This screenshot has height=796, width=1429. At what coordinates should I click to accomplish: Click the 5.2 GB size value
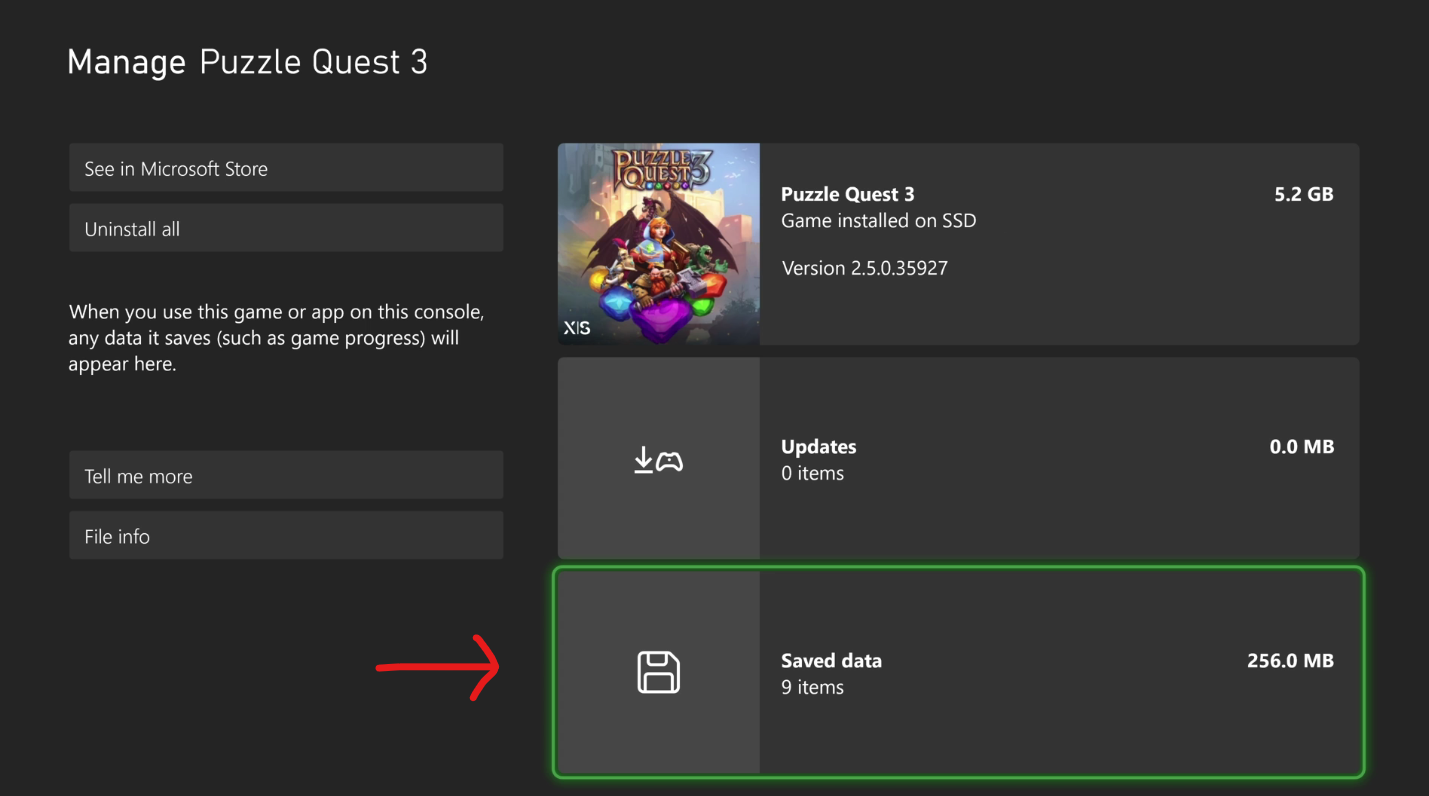[1304, 194]
